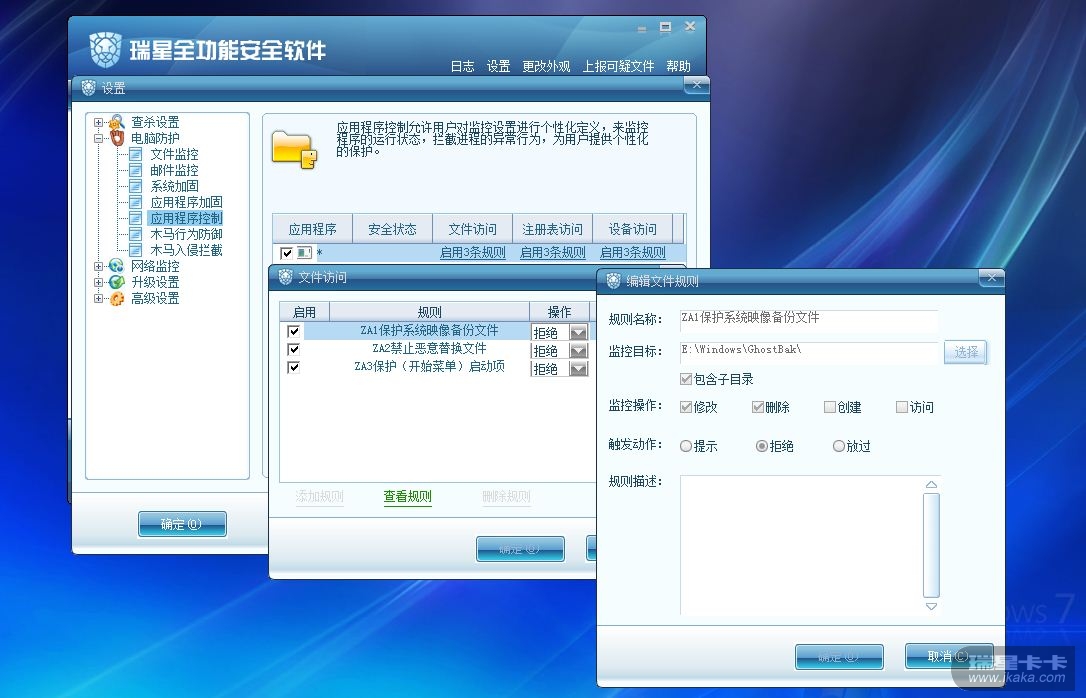Image resolution: width=1086 pixels, height=698 pixels.
Task: Uncheck the ZA2禁止恶意替换文件 rule checkbox
Action: click(x=294, y=349)
